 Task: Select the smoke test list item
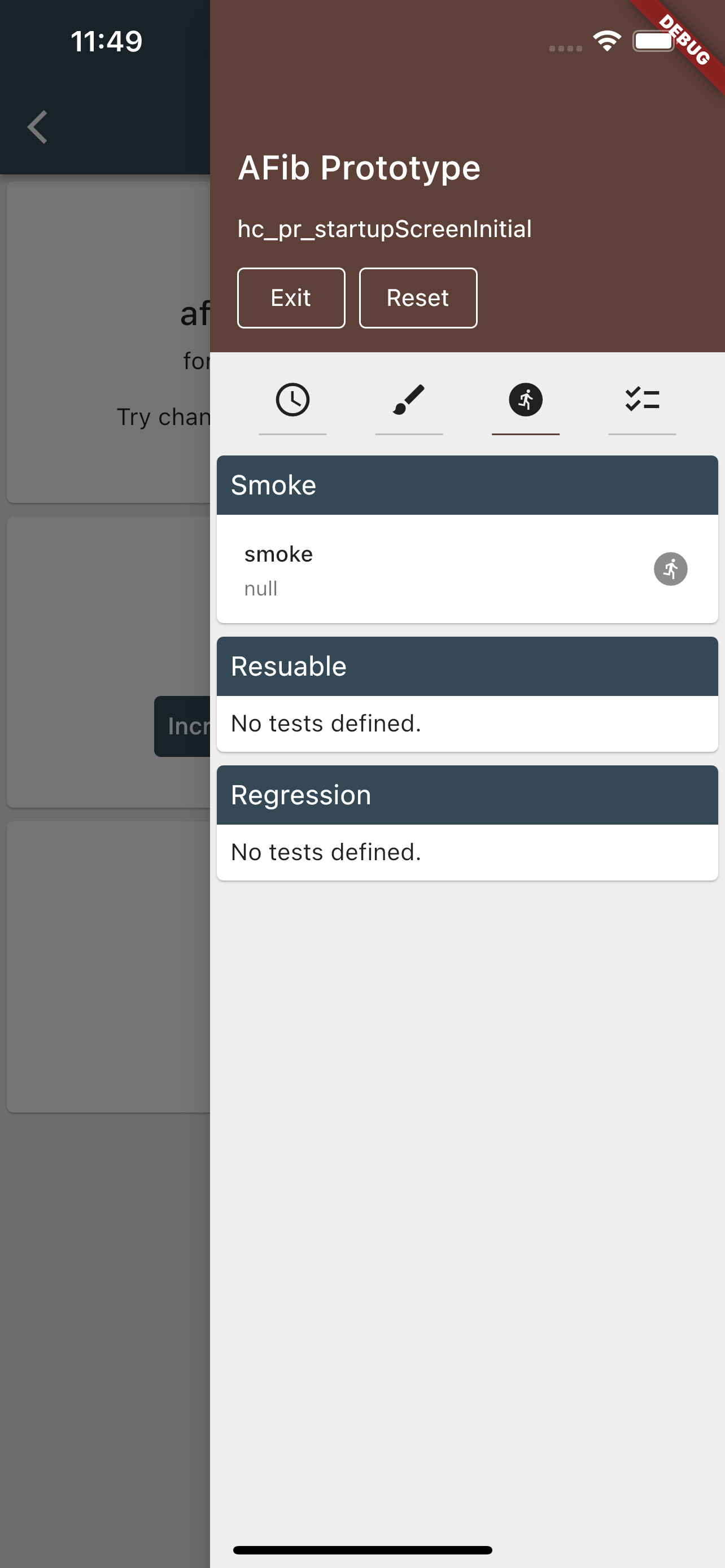(468, 569)
